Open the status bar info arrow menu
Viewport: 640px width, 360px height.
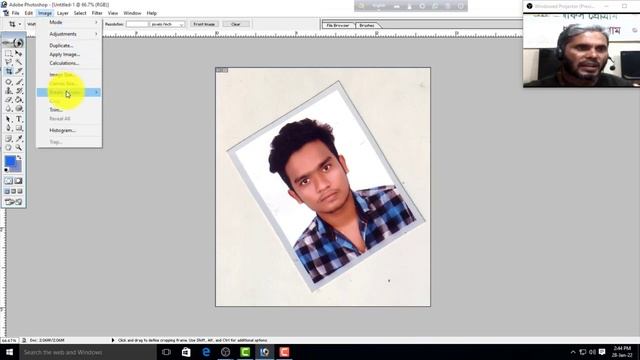tap(113, 340)
